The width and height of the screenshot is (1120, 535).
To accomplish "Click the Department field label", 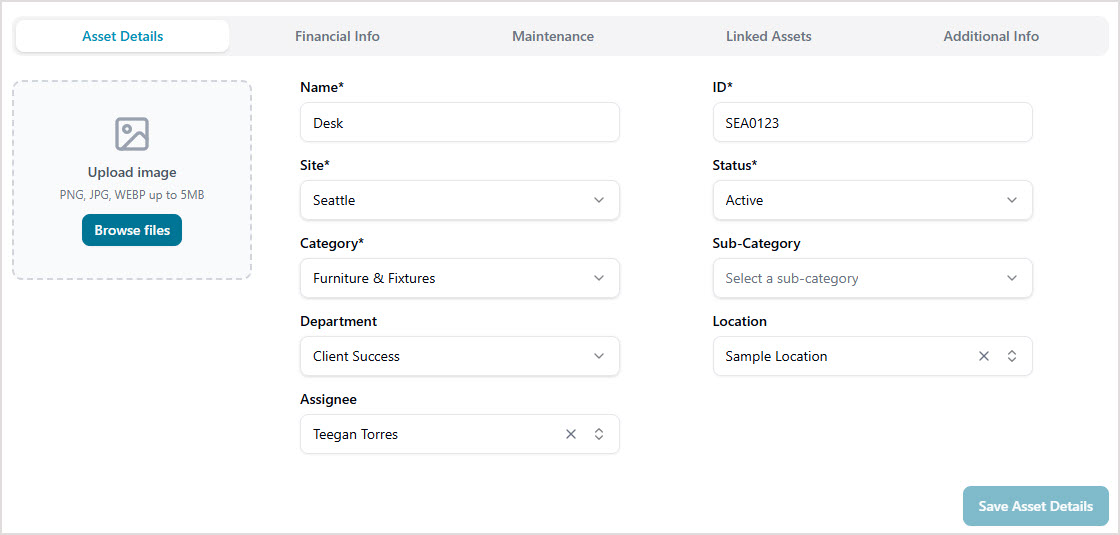I will (x=339, y=321).
